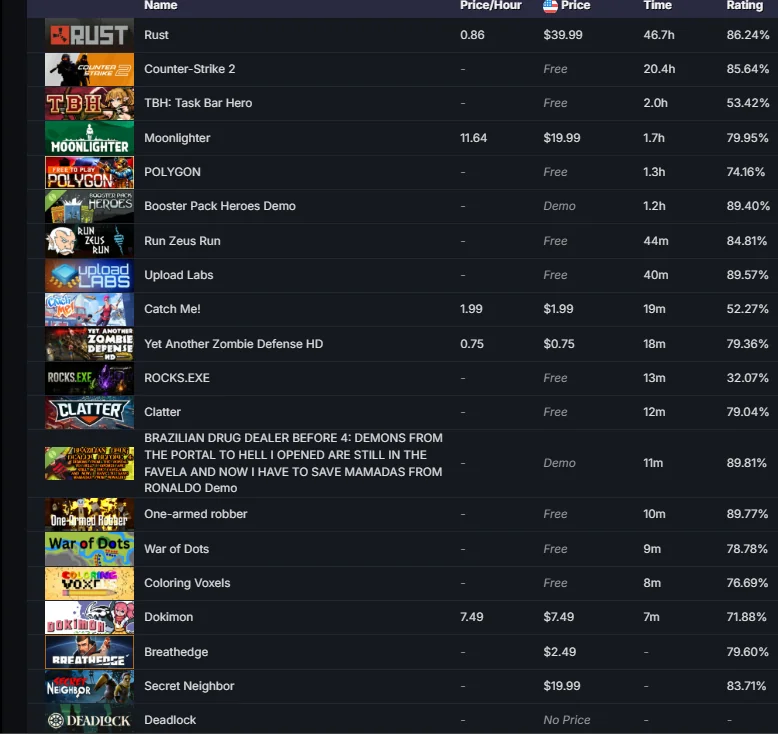Image resolution: width=778 pixels, height=734 pixels.
Task: Open the Brazilian Drug Dealer demo thumbnail
Action: (x=89, y=463)
